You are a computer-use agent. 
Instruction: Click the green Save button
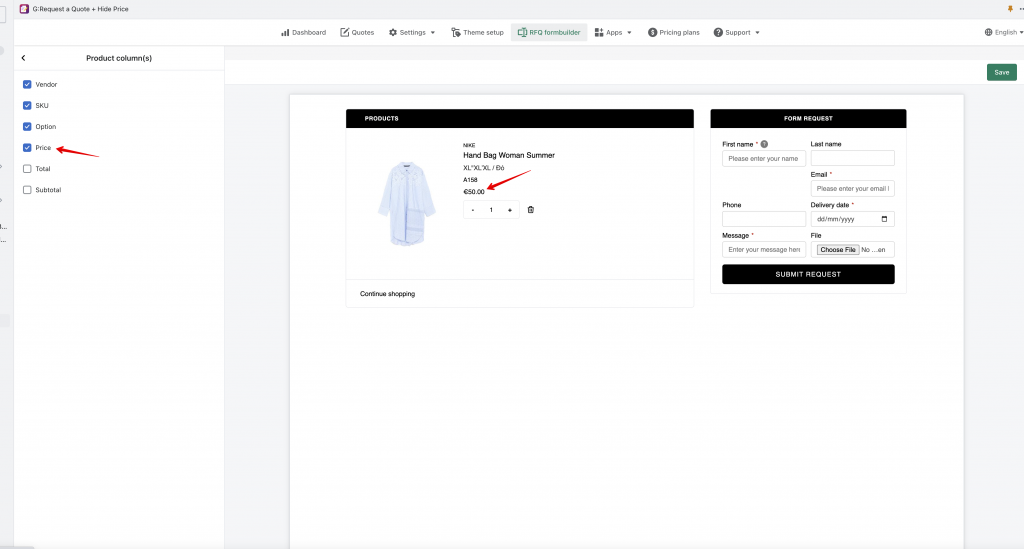click(x=1001, y=72)
